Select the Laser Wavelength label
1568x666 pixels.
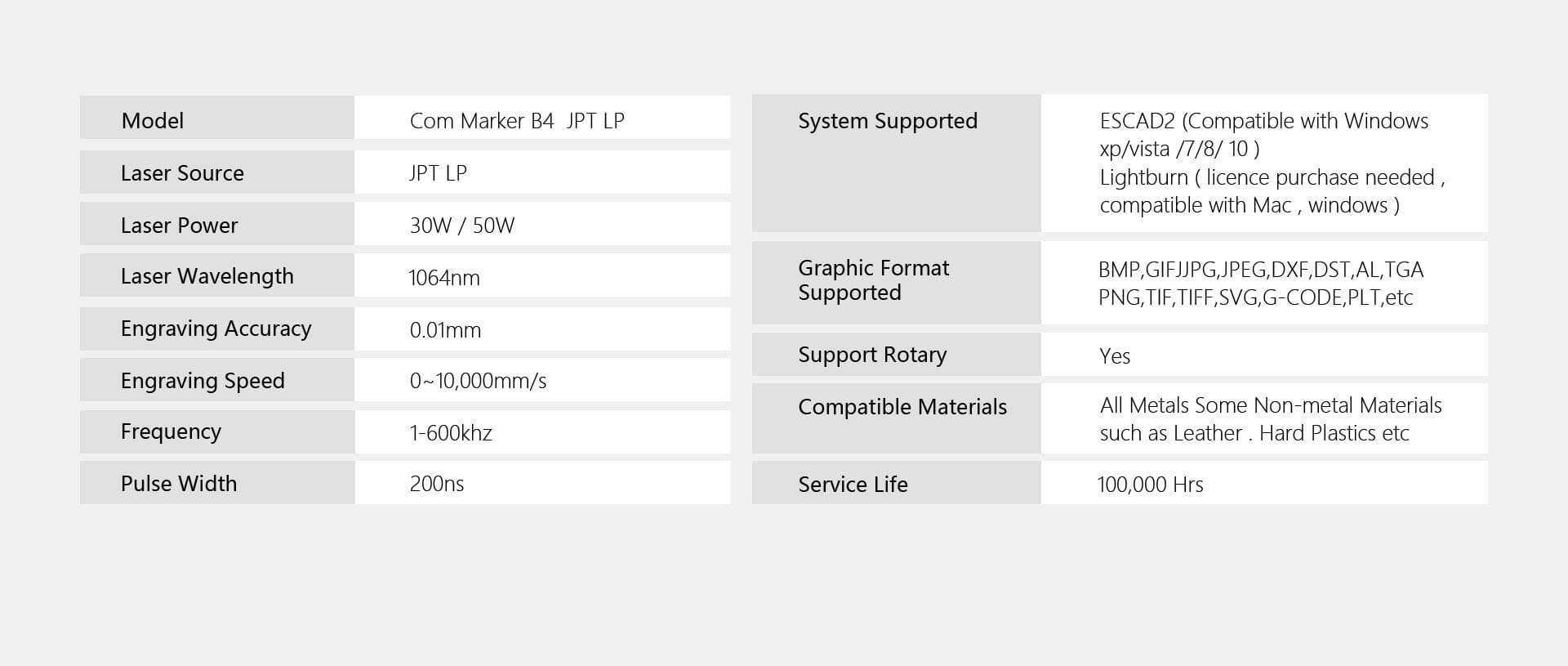[x=207, y=276]
